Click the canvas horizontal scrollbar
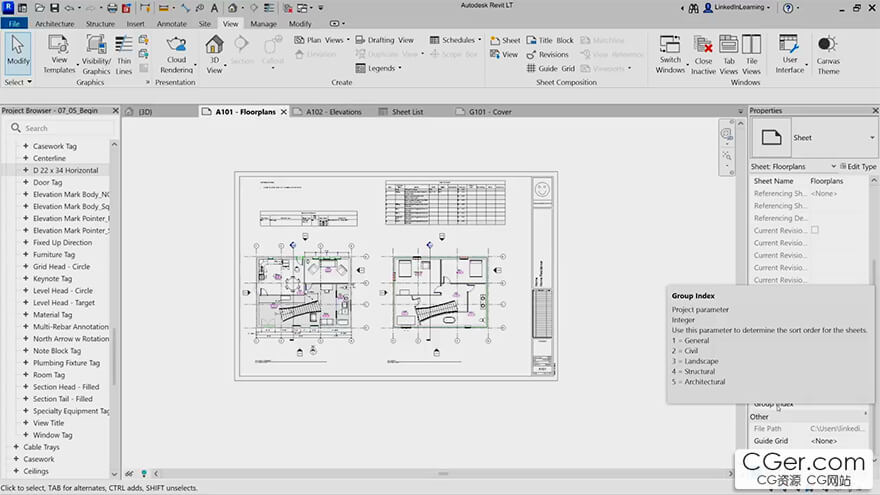 [443, 474]
